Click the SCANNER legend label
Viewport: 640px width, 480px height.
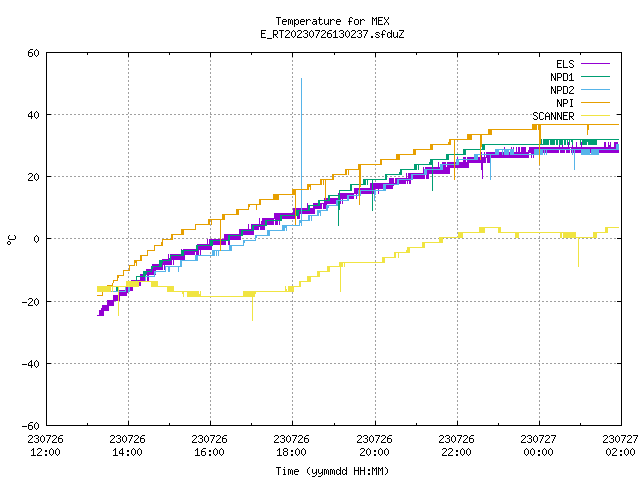(553, 116)
